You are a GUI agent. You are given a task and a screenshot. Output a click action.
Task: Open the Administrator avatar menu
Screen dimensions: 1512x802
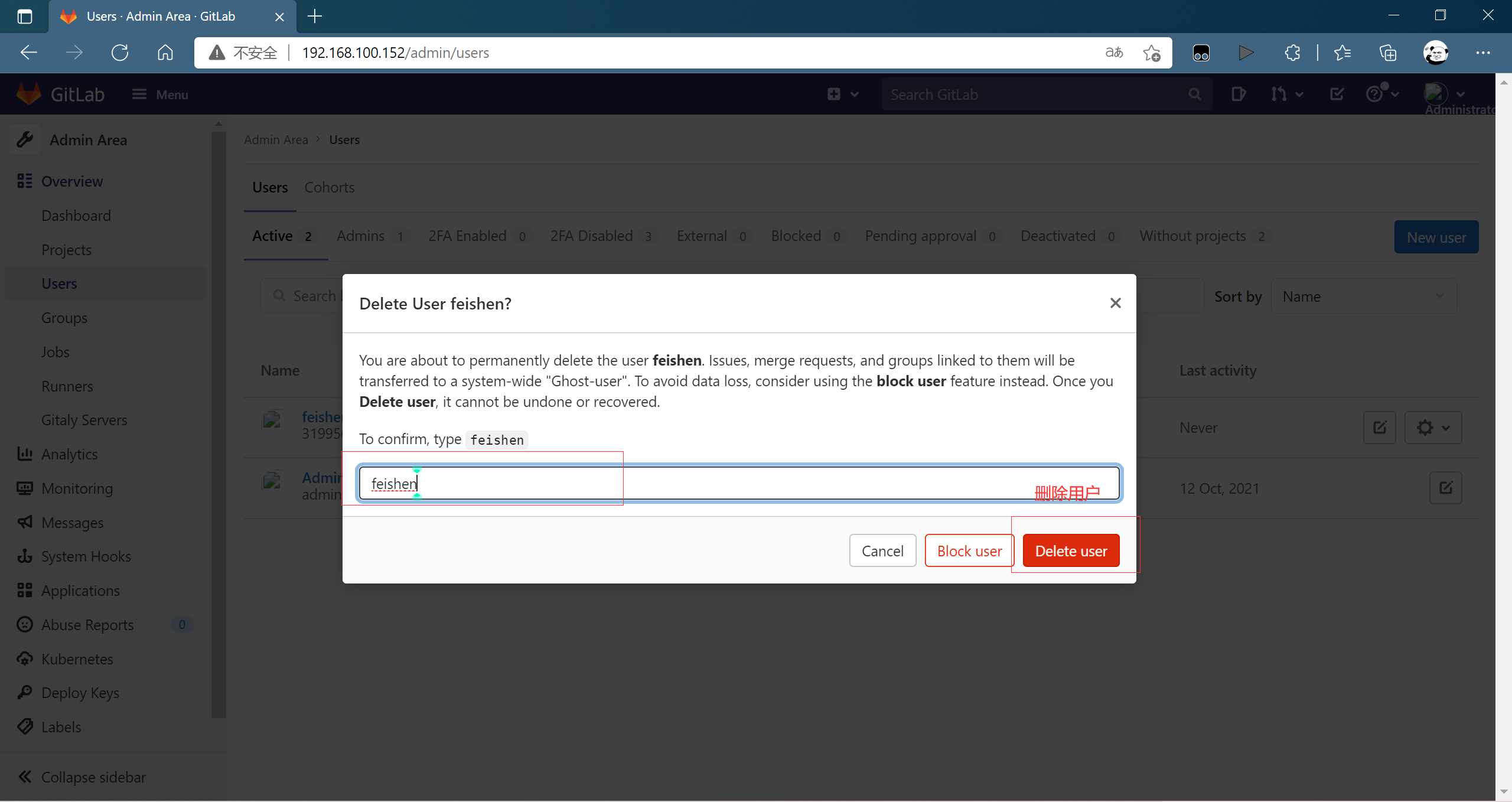pyautogui.click(x=1443, y=94)
